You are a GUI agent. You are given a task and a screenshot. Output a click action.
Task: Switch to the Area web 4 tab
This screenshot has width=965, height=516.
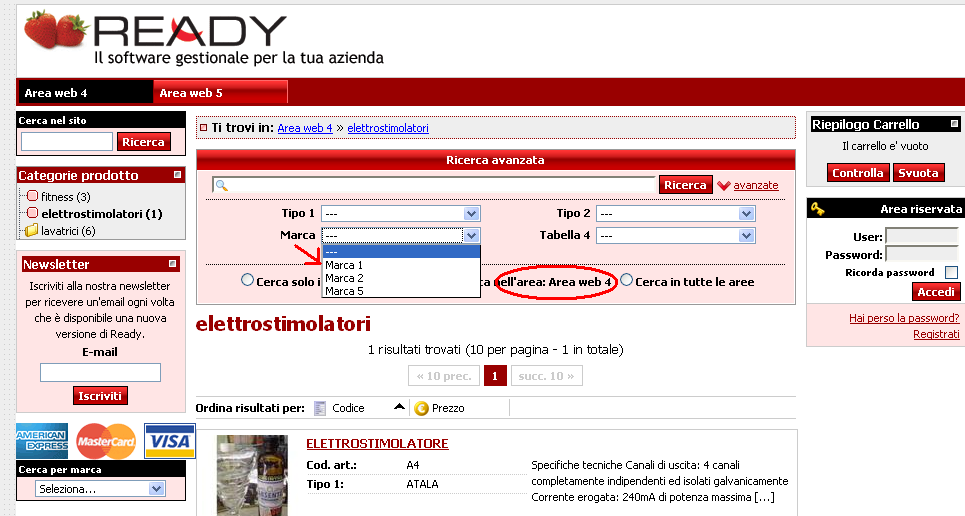pyautogui.click(x=85, y=92)
